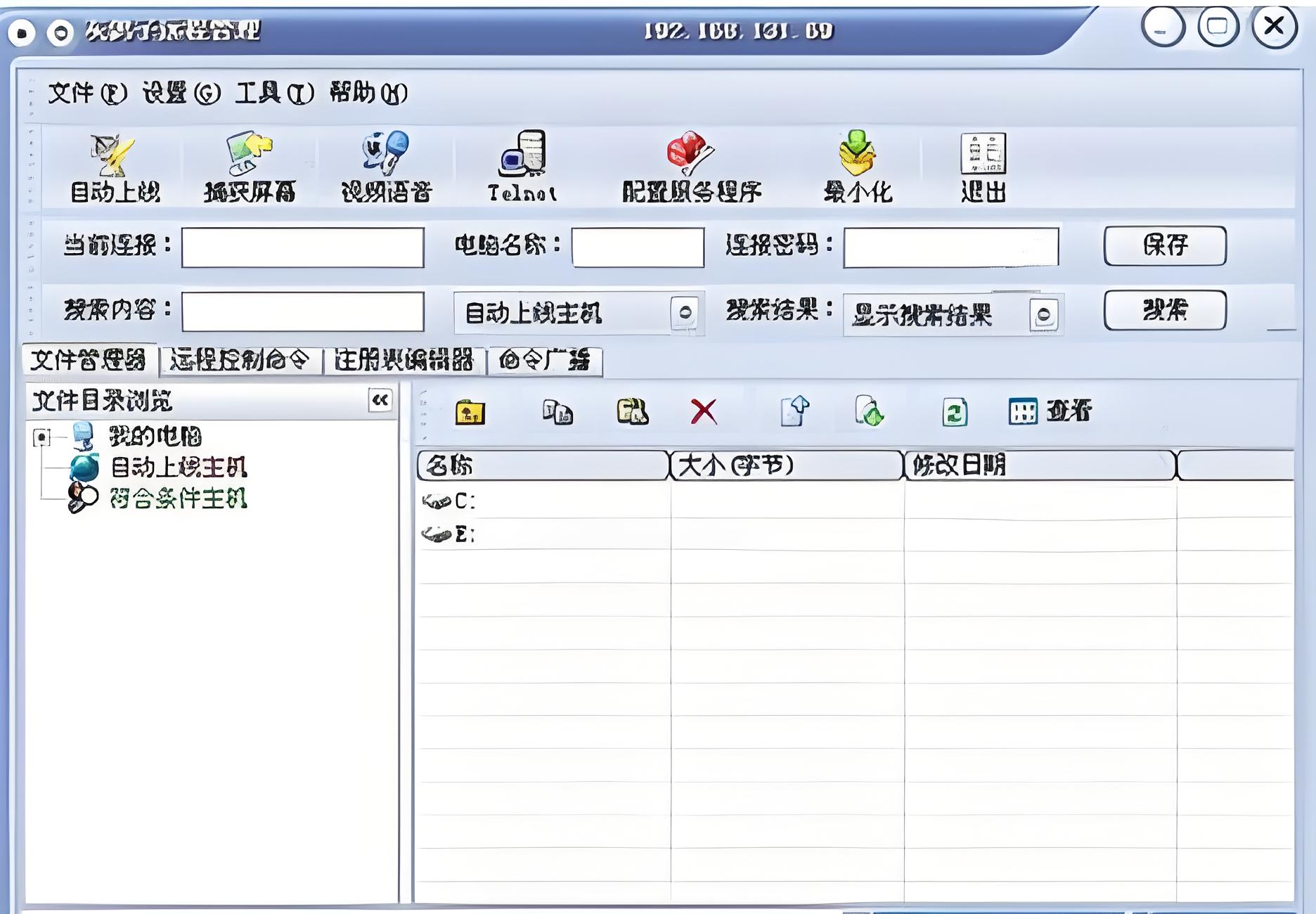Screen dimensions: 1316x914
Task: Click the 连接密码 input field
Action: (950, 247)
